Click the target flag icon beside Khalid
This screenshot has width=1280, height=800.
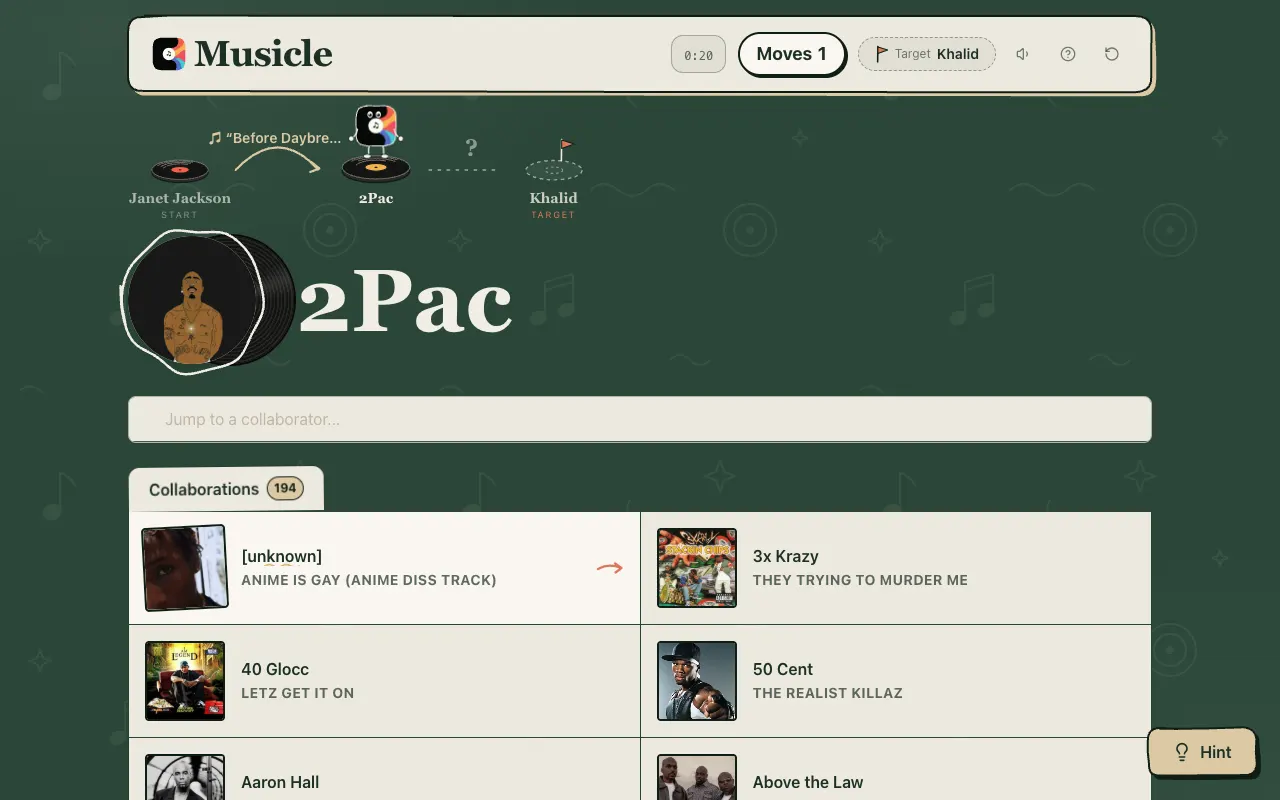881,54
